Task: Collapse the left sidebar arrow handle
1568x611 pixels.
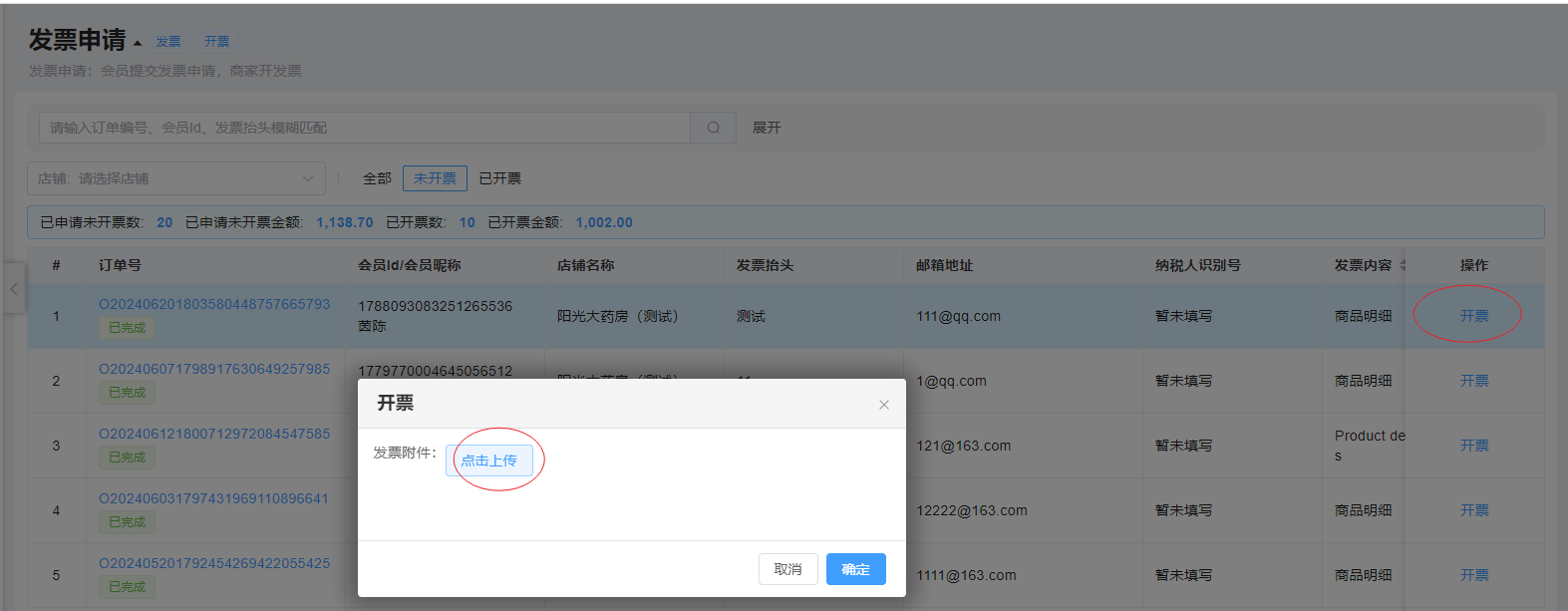Action: pos(13,289)
